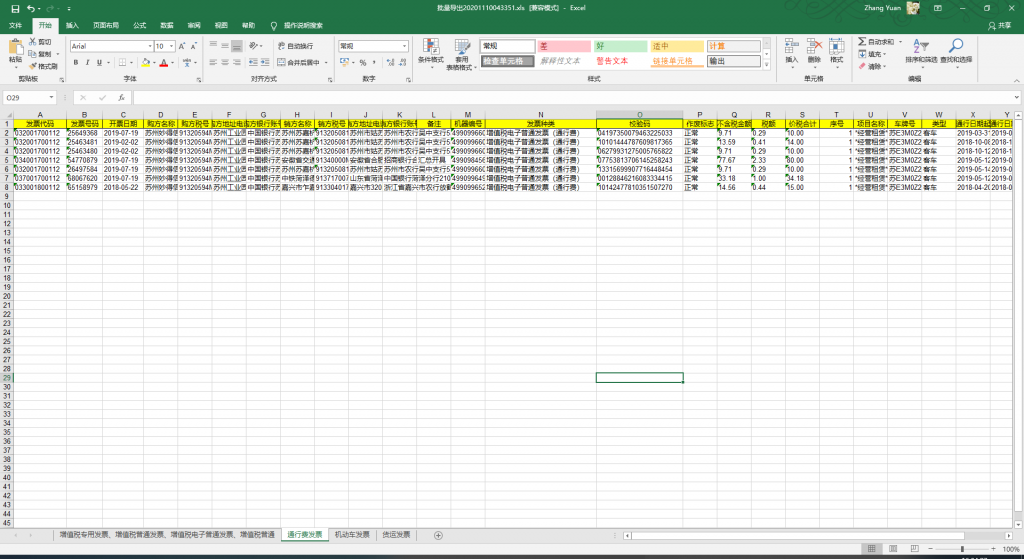Click the Format Painter (格式刷) brush
The image size is (1024, 559).
coord(33,66)
